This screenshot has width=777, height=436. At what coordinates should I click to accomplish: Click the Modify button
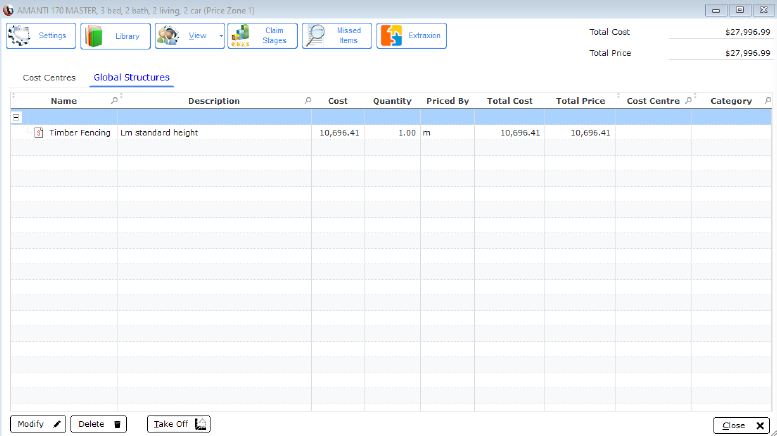(x=38, y=424)
